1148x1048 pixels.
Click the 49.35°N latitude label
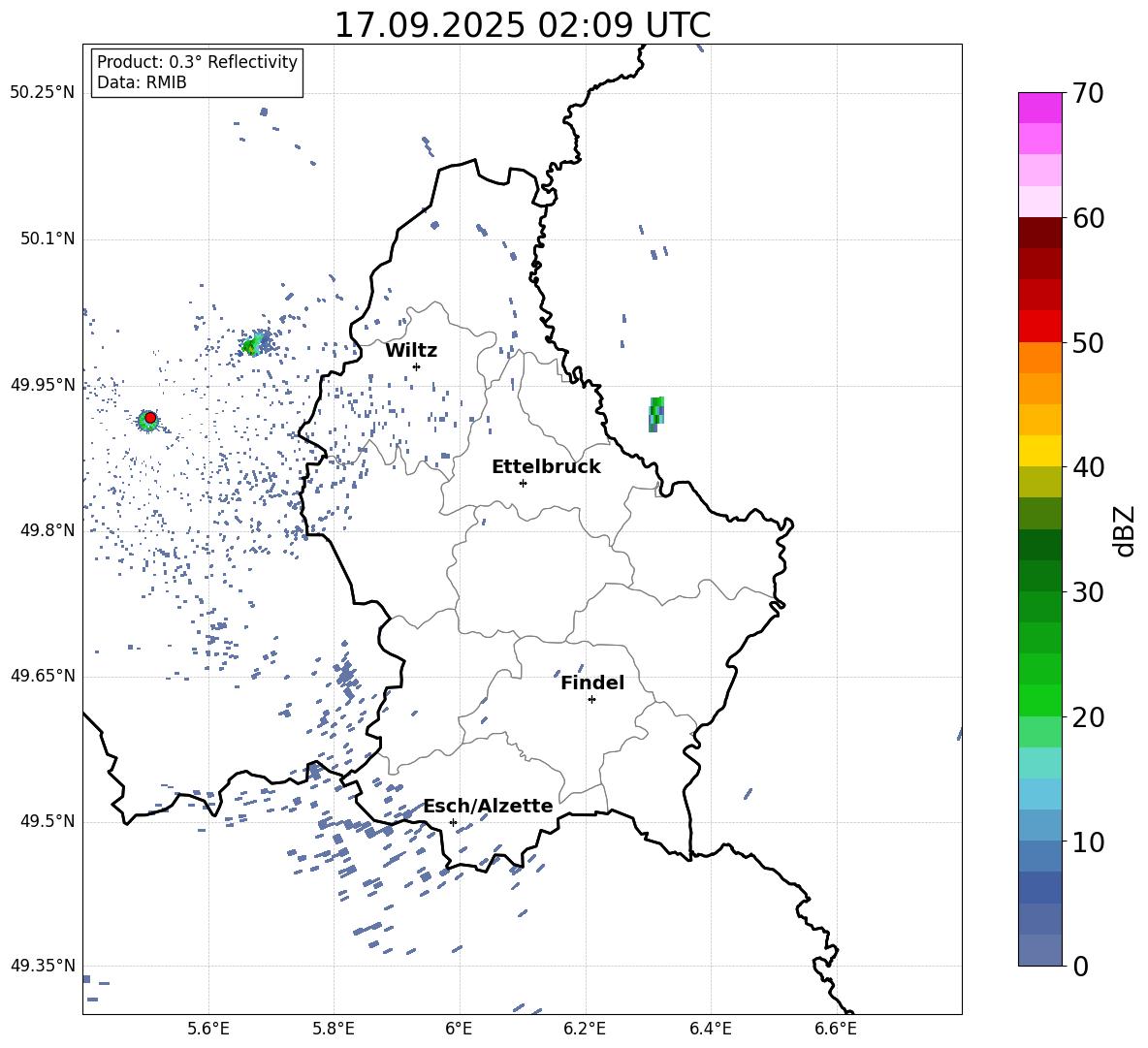click(x=43, y=966)
